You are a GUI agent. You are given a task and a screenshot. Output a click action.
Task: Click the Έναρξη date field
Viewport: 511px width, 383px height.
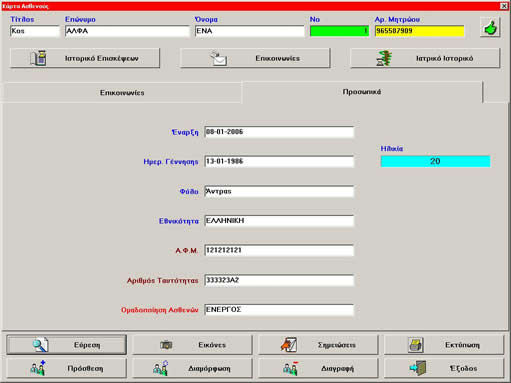(279, 132)
